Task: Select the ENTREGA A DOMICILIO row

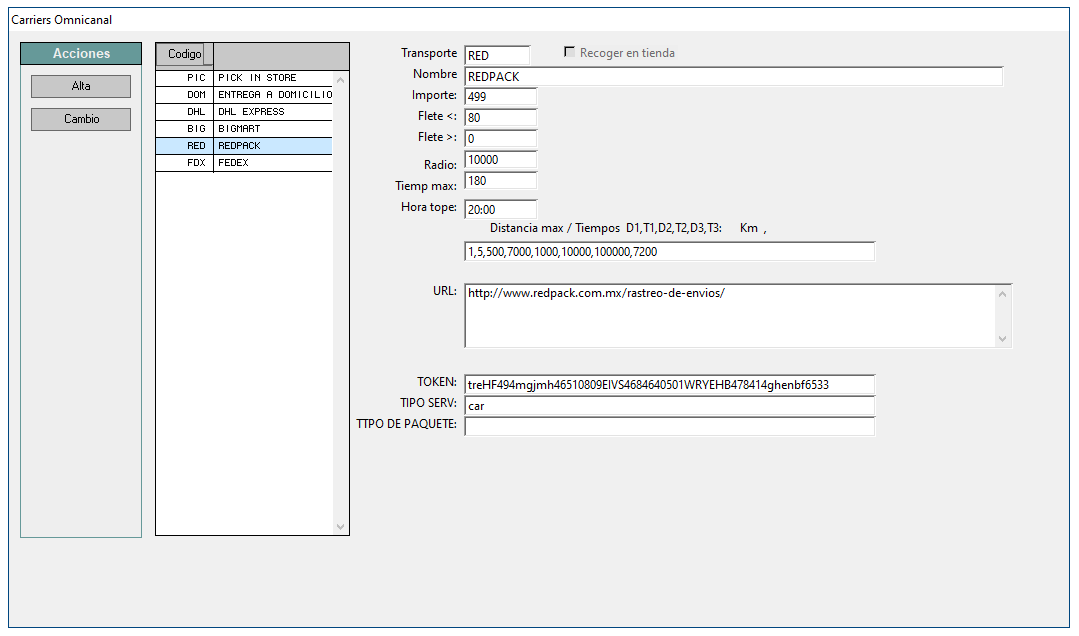Action: [244, 95]
